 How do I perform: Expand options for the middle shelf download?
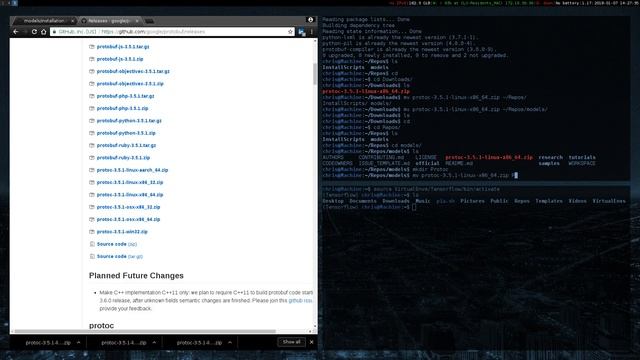154,342
